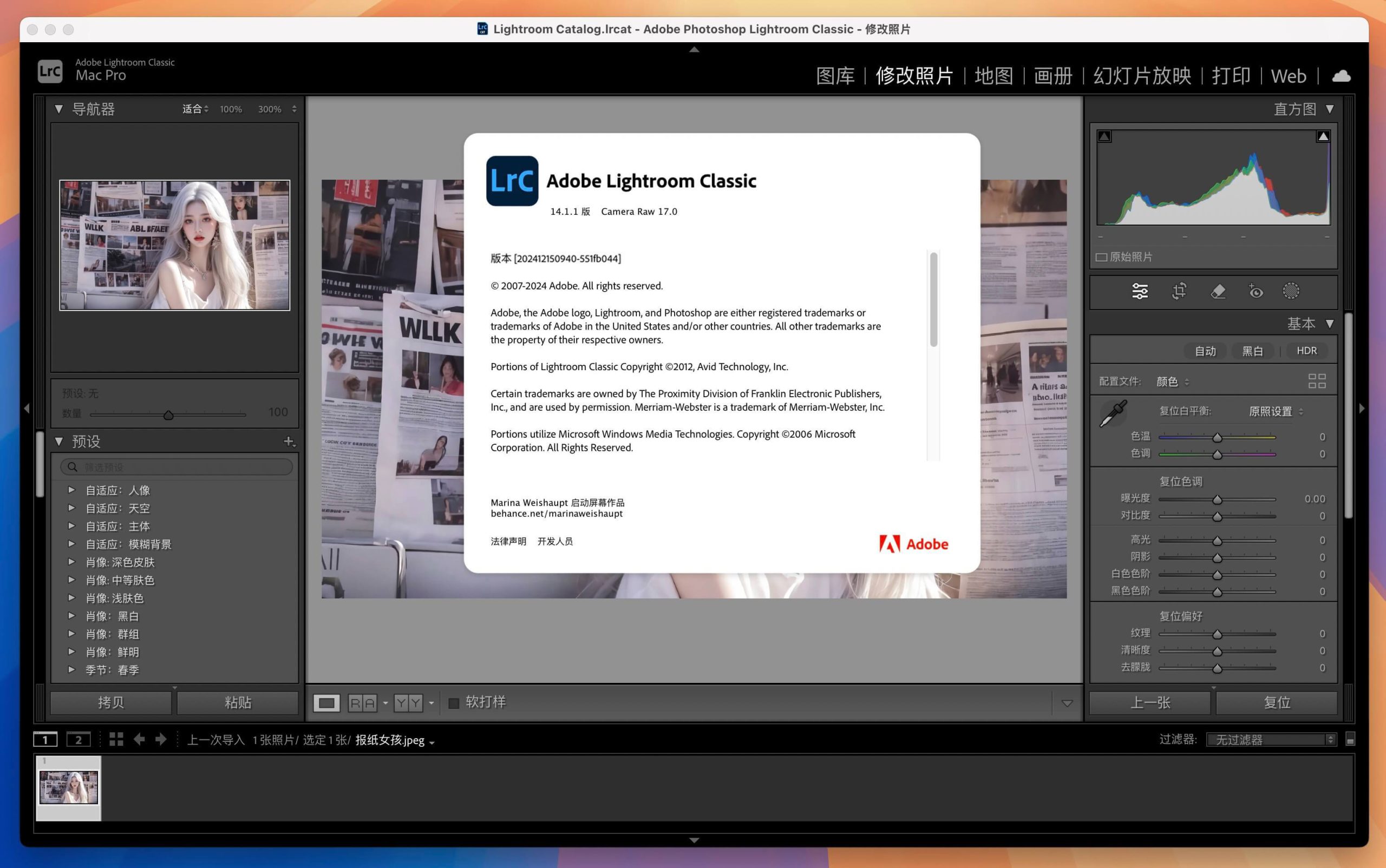
Task: Add a new preset with the plus icon
Action: [x=290, y=442]
